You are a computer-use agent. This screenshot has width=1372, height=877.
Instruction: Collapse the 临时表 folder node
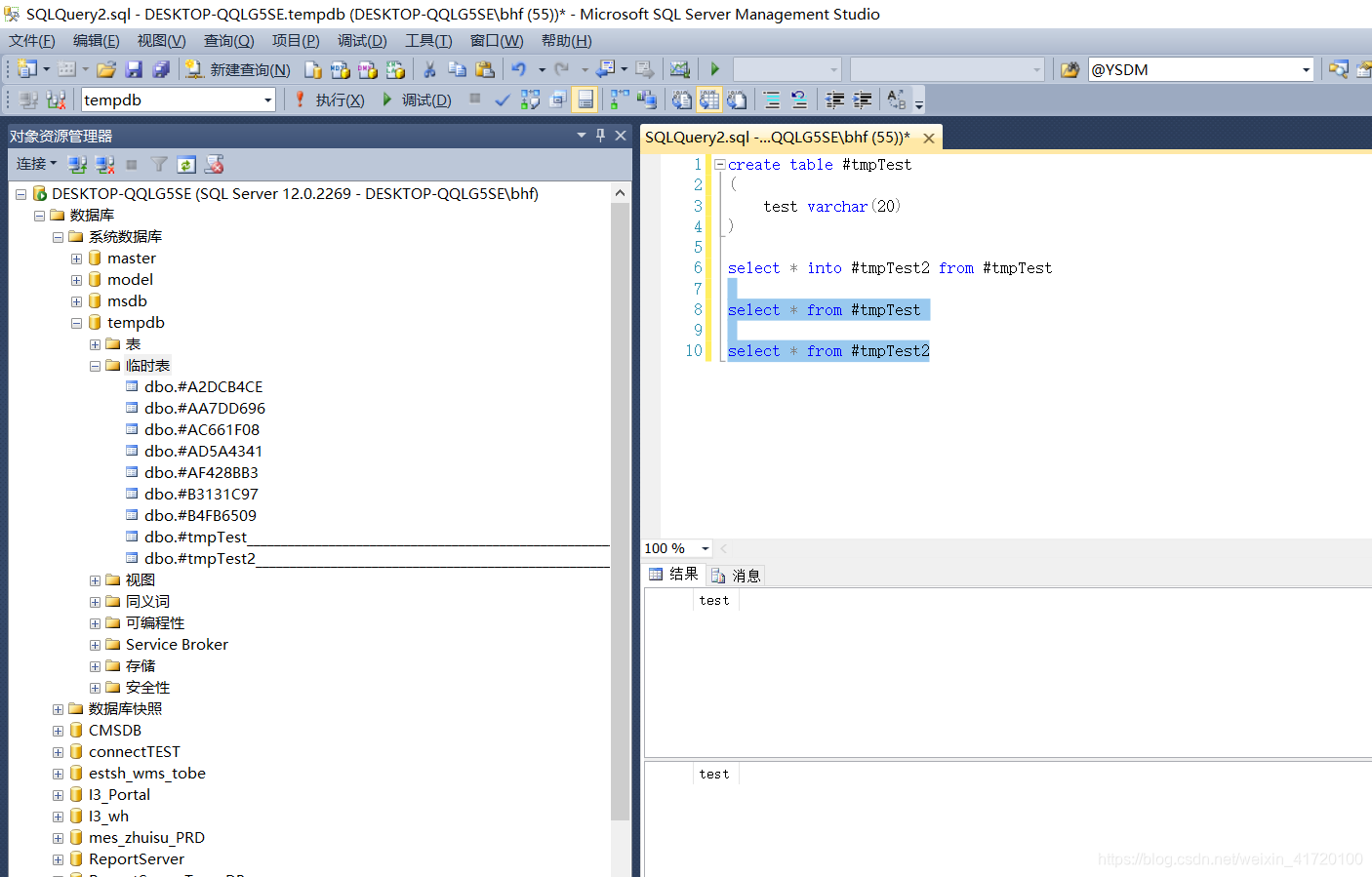(x=95, y=366)
